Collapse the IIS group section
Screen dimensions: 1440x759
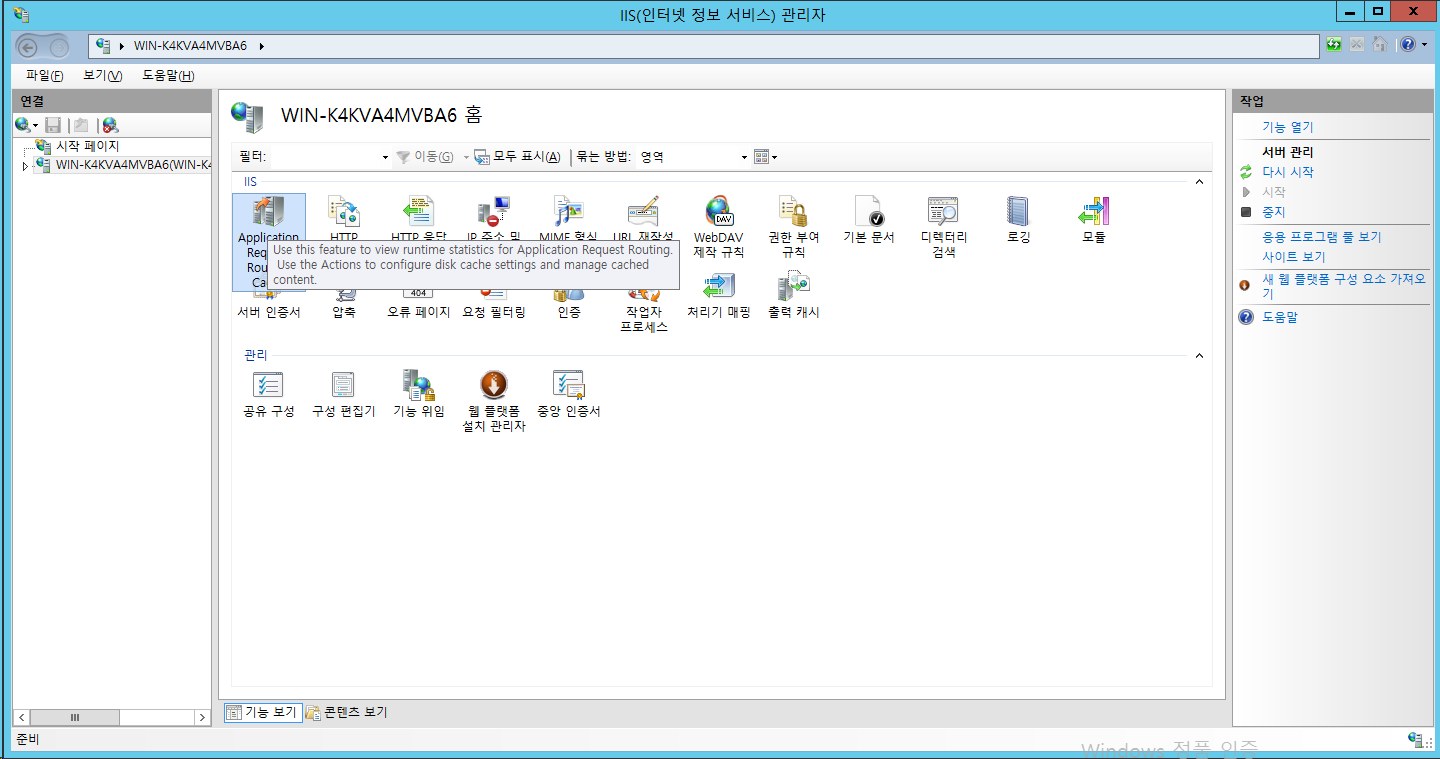click(1199, 182)
